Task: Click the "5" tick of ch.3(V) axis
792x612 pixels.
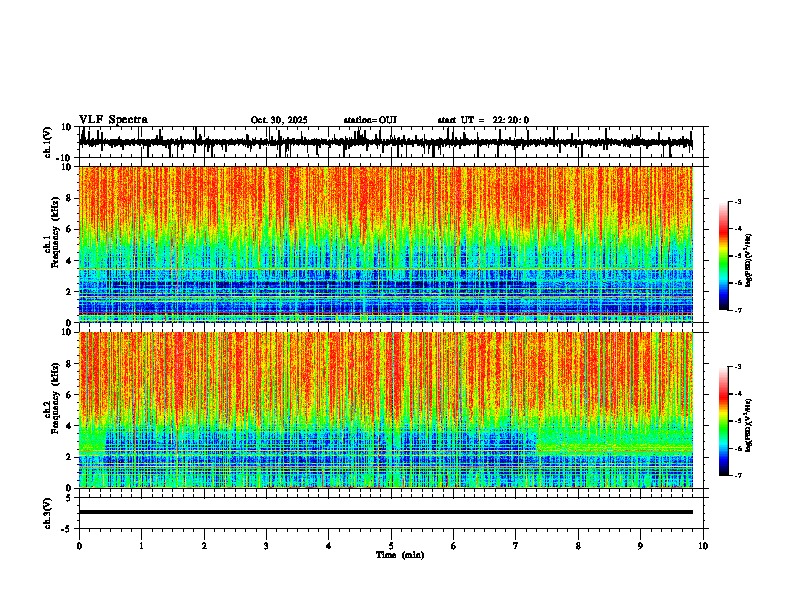Action: point(70,498)
